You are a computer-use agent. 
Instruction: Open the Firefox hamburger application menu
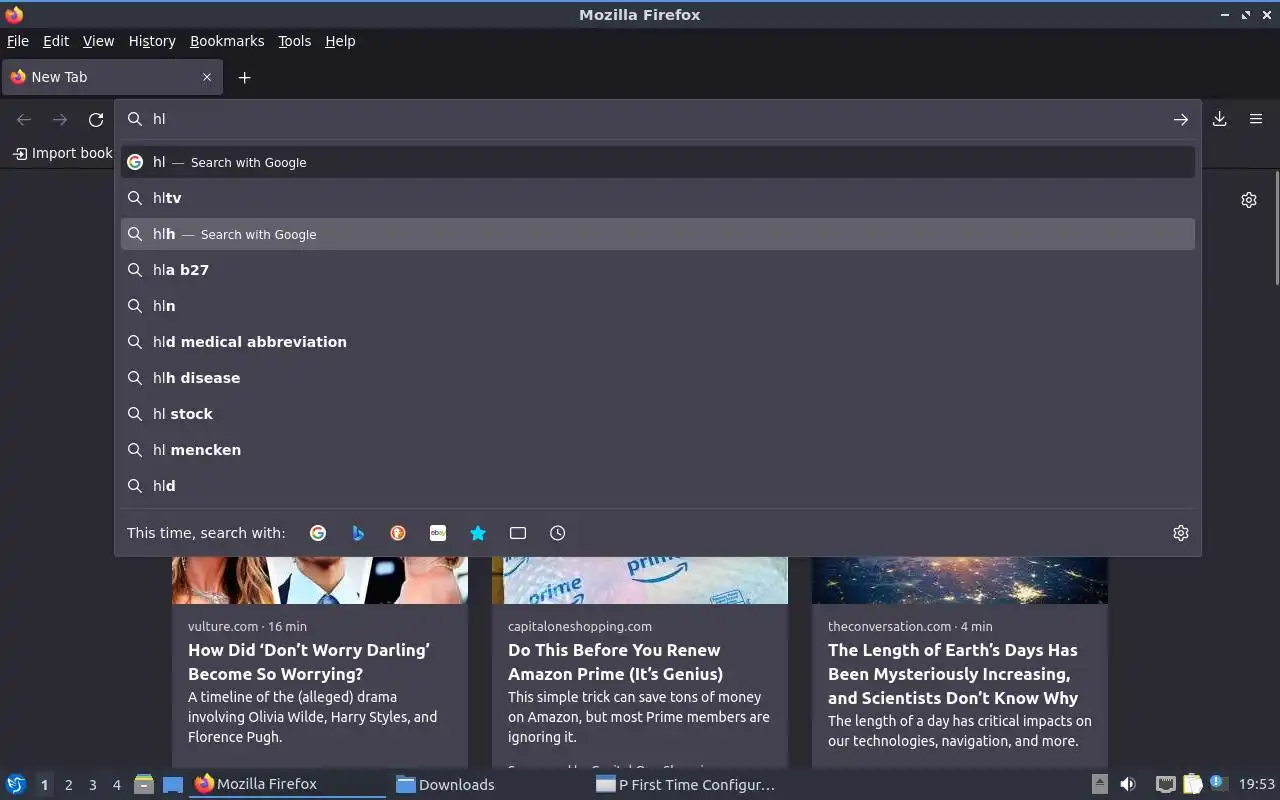click(x=1256, y=119)
